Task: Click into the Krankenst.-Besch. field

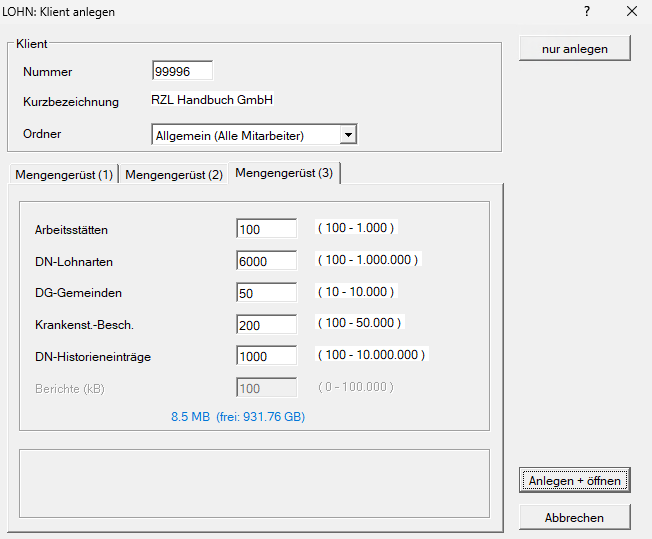Action: (266, 324)
